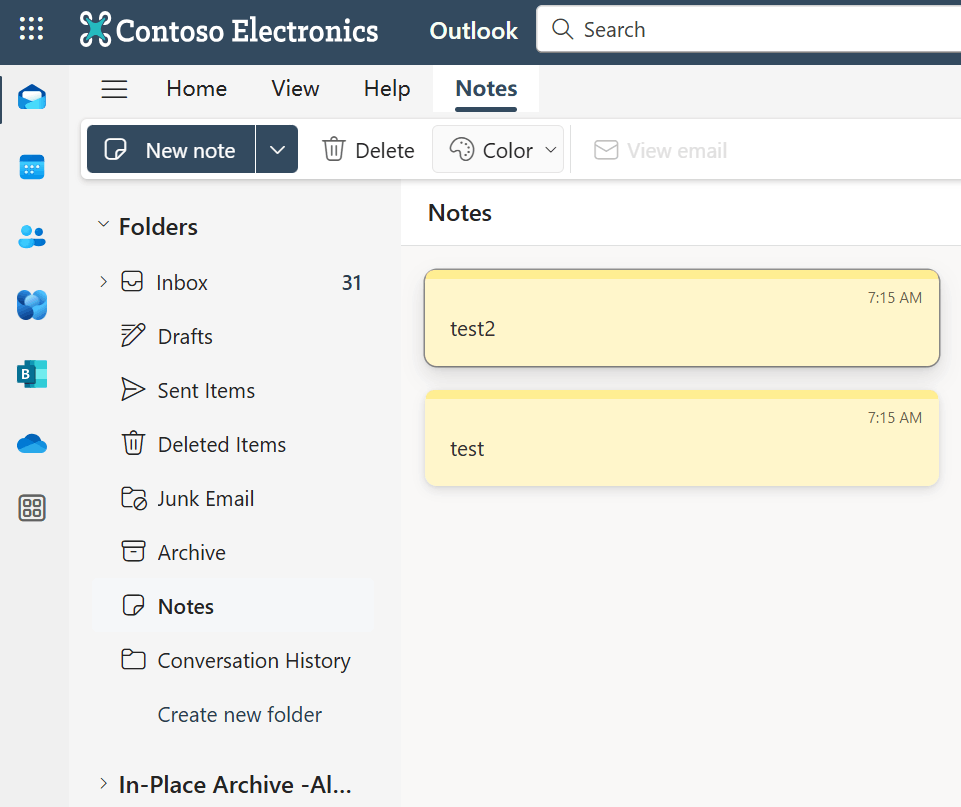The height and width of the screenshot is (807, 961).
Task: Open the app launcher grid
Action: [32, 29]
